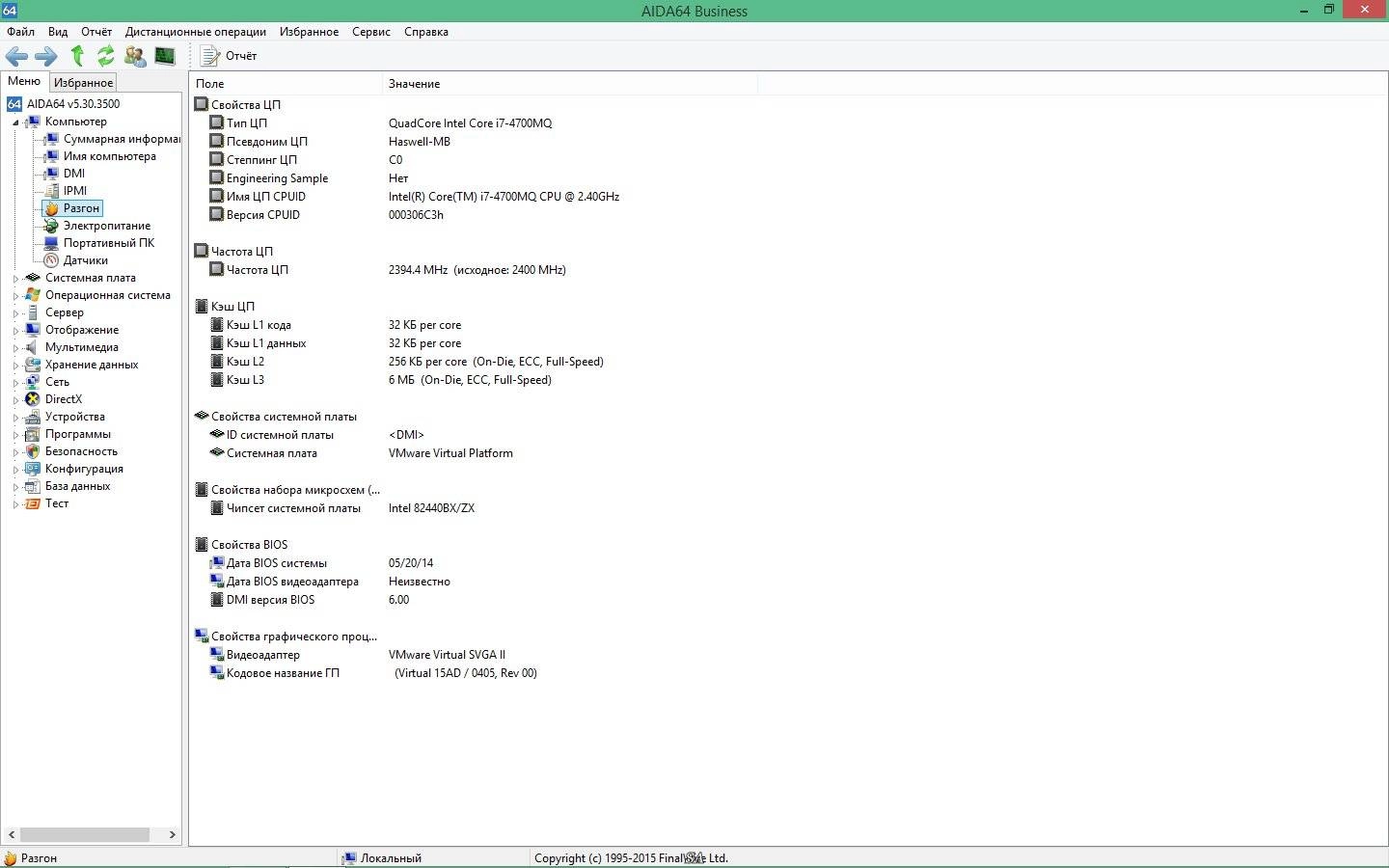Screen dimensions: 1389x868
Task: Open the Сервис menu
Action: 371,32
